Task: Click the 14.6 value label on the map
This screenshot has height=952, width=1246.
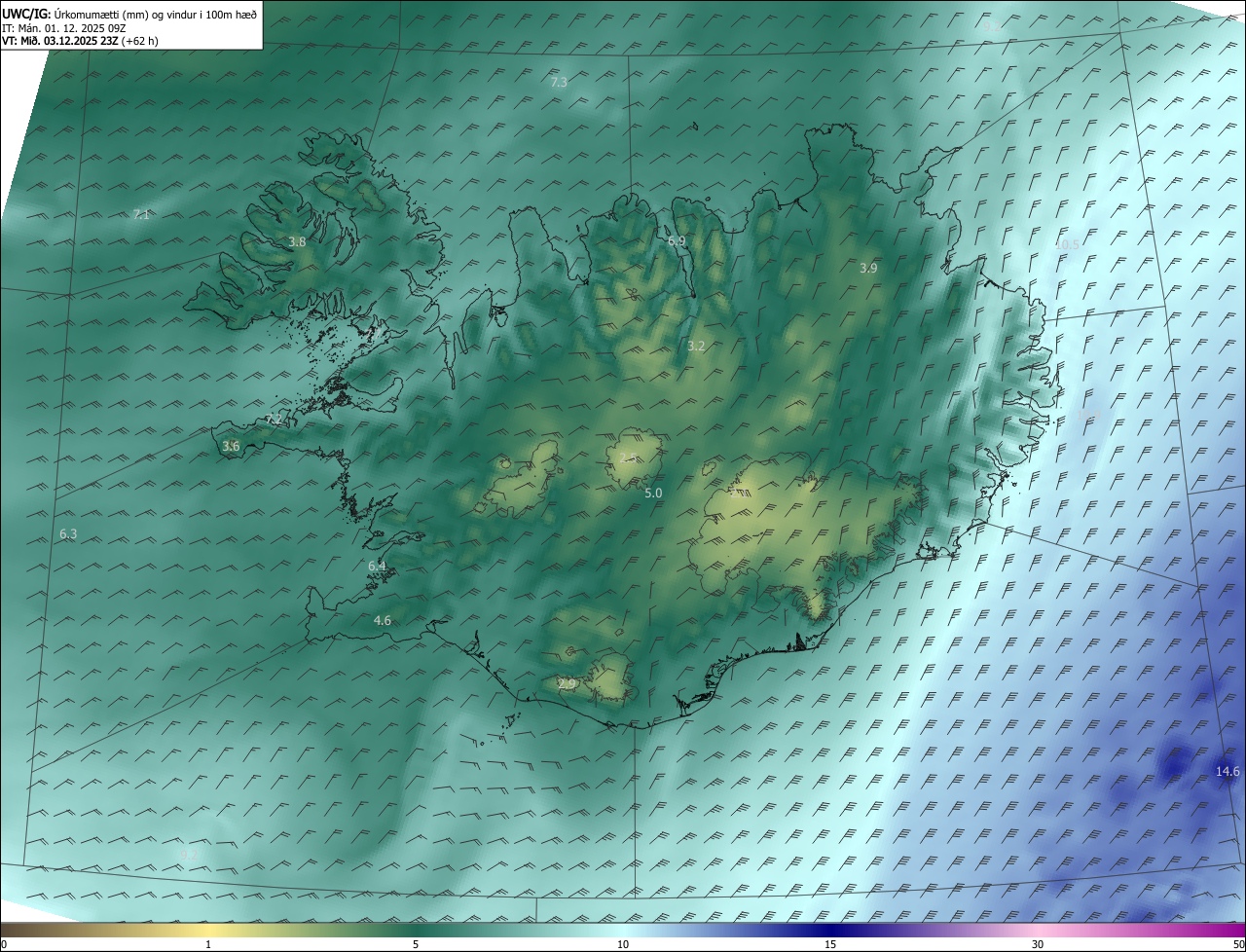Action: click(1228, 772)
